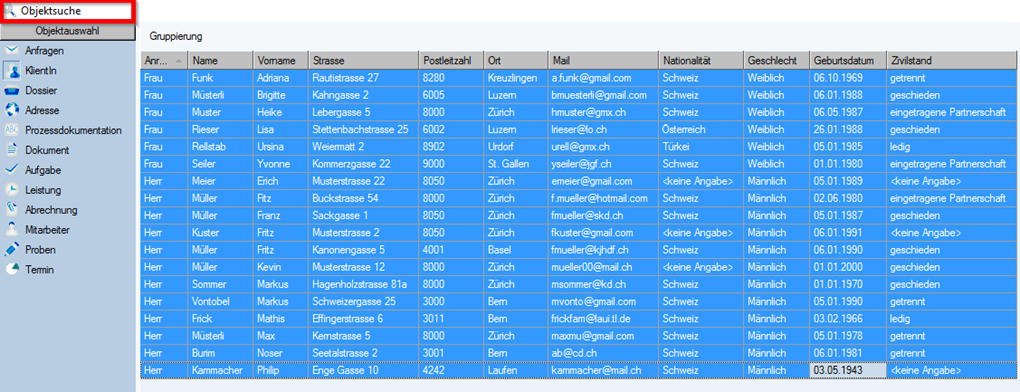Edit the Geburtsdatum field showing 03.05.1943
The width and height of the screenshot is (1020, 392).
coord(847,370)
